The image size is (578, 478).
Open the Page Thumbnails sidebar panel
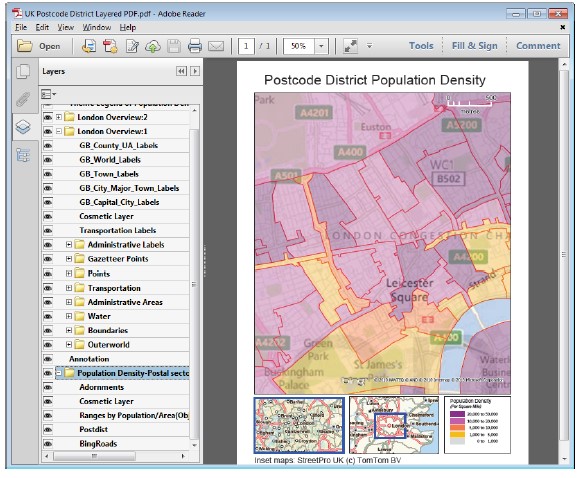pyautogui.click(x=23, y=71)
